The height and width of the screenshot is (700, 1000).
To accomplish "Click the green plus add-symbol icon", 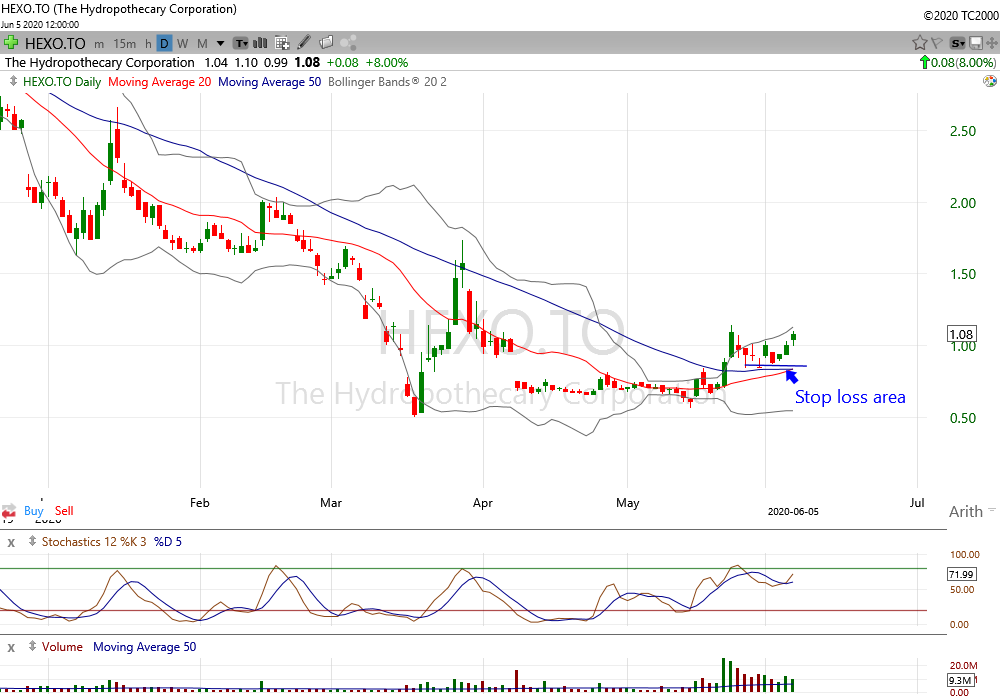I will pos(11,43).
